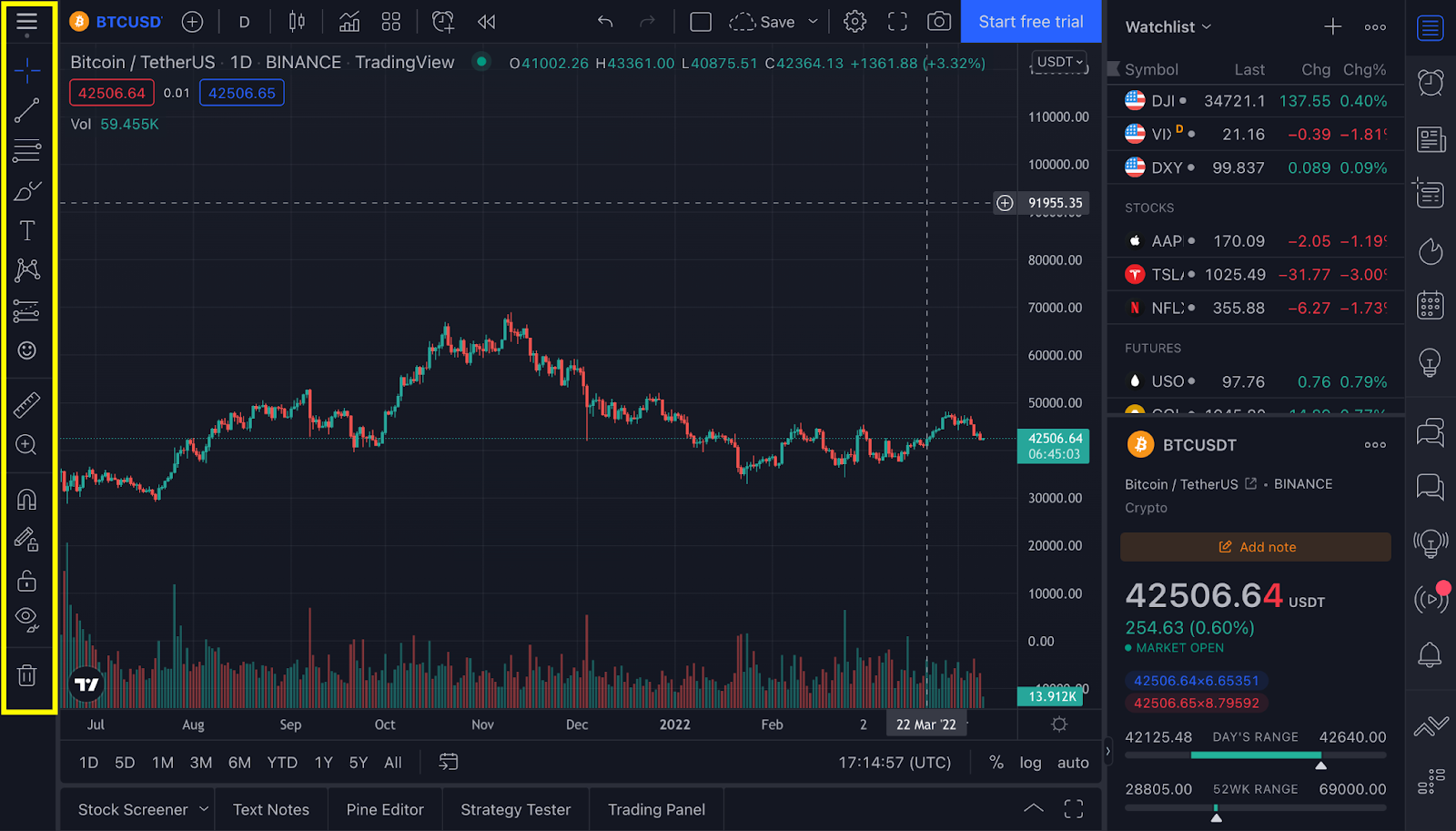Take a chart snapshot with the camera icon

pos(939,21)
